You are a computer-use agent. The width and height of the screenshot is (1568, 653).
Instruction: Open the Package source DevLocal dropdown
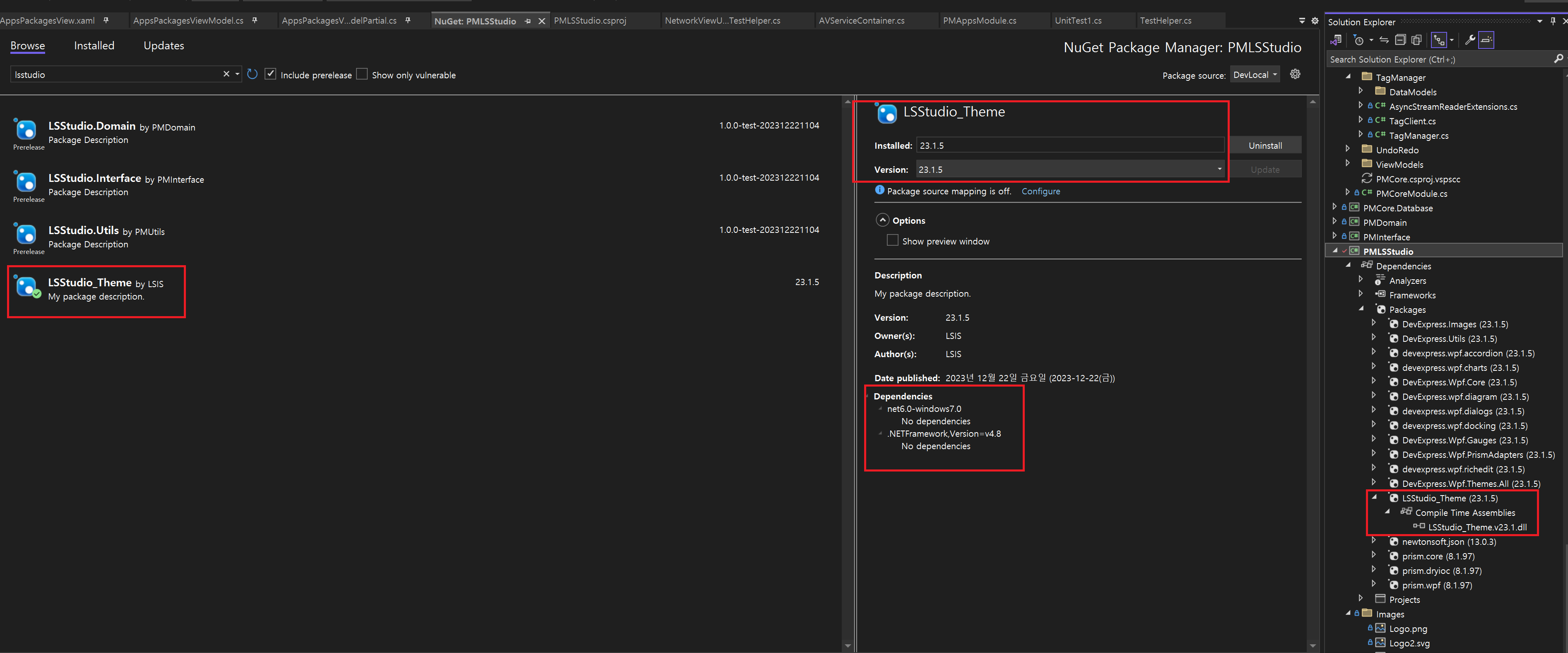1255,74
